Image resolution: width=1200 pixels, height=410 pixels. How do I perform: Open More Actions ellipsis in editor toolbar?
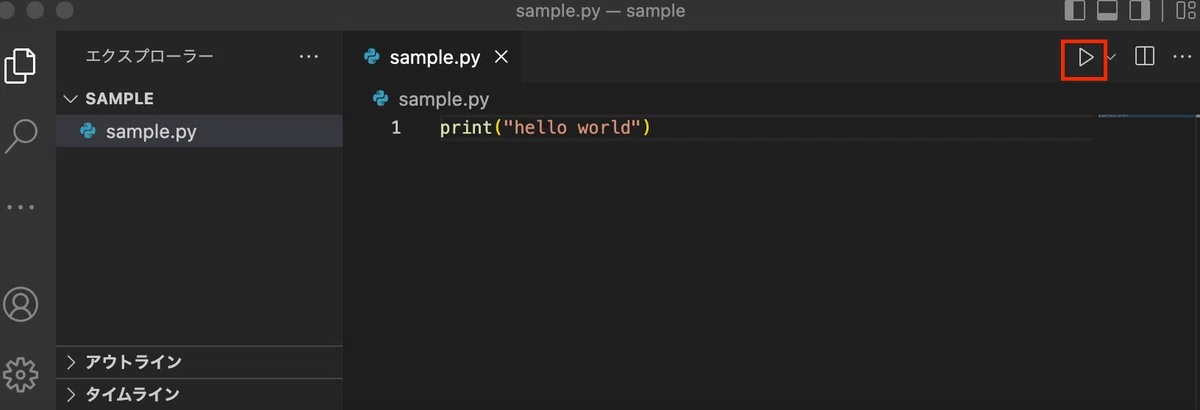pos(1181,57)
